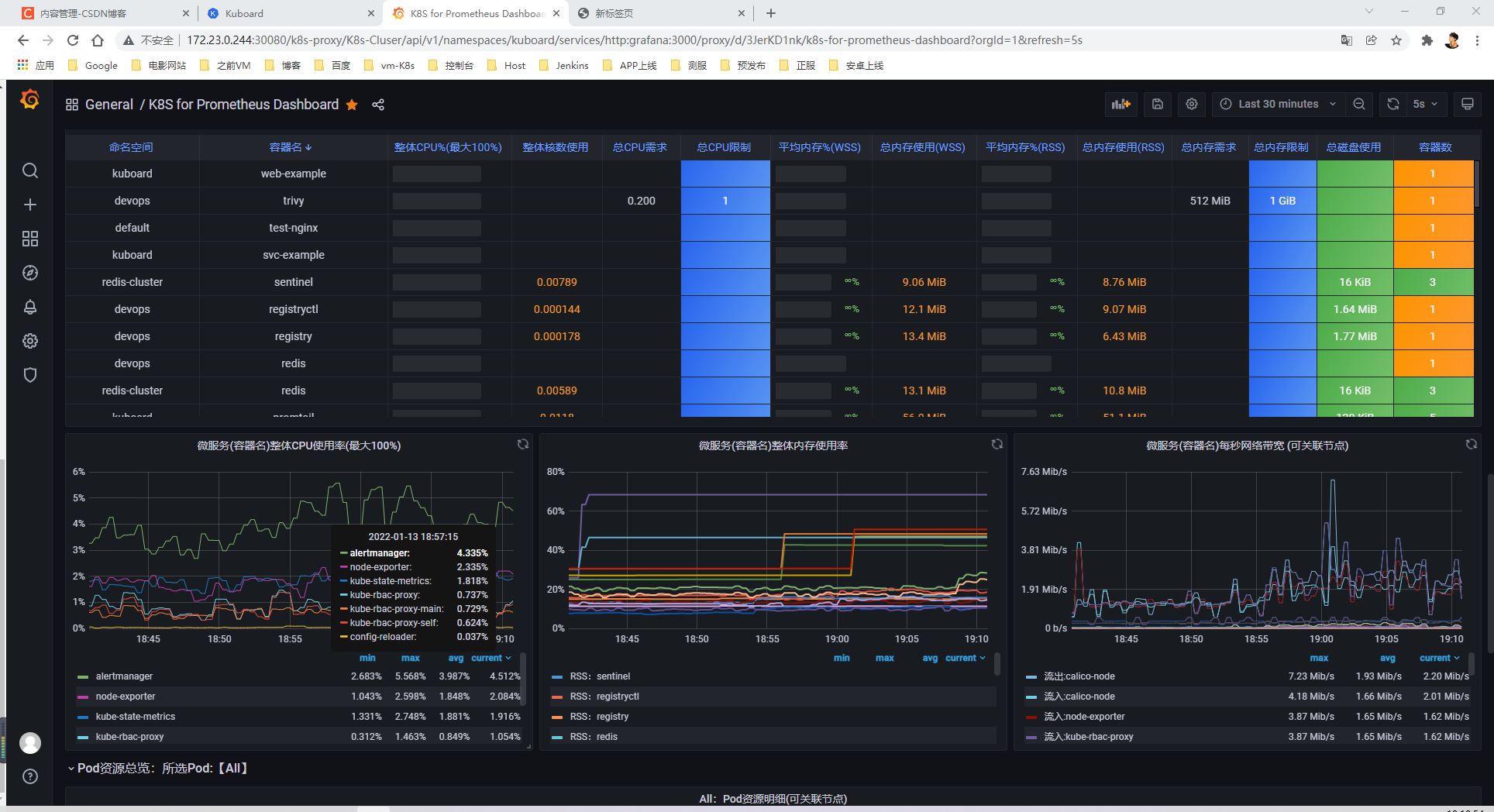The height and width of the screenshot is (812, 1494).
Task: Save the dashboard with the disk icon
Action: click(x=1158, y=104)
